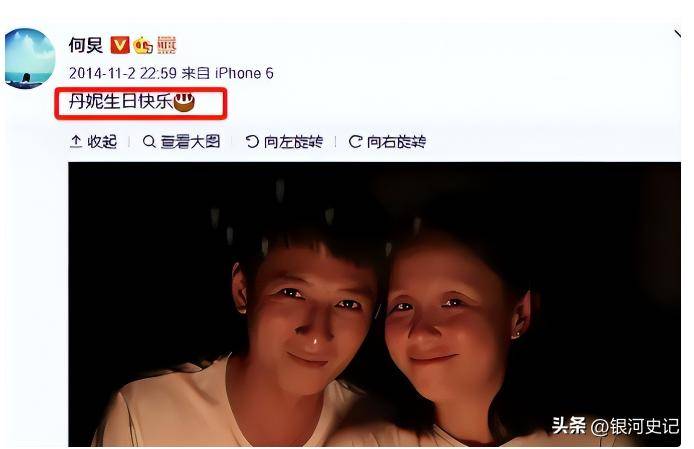
Task: Click the 收起 text label
Action: click(102, 142)
